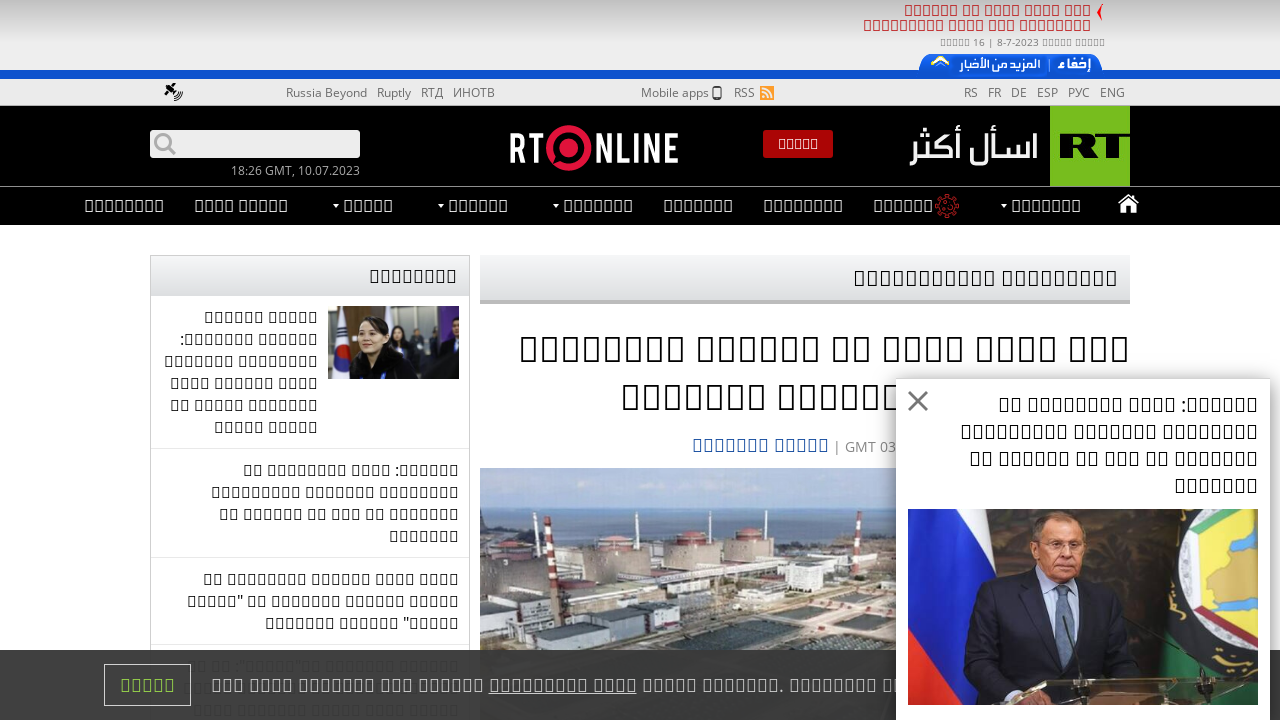Click the red live broadcast button
Image resolution: width=1280 pixels, height=720 pixels.
pyautogui.click(x=798, y=144)
